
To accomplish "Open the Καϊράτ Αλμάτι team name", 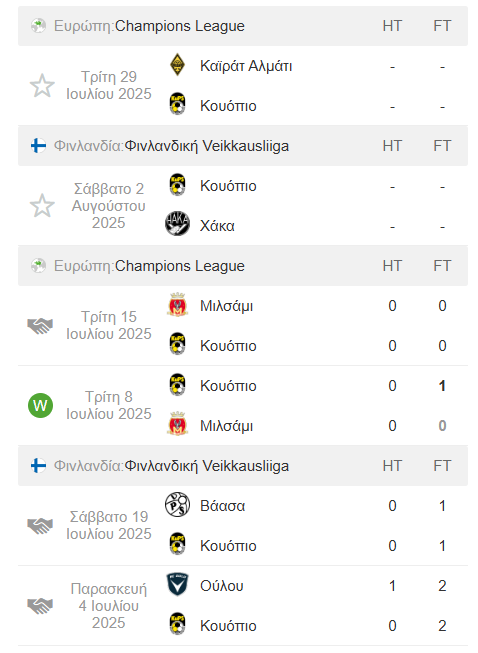I will [x=246, y=66].
